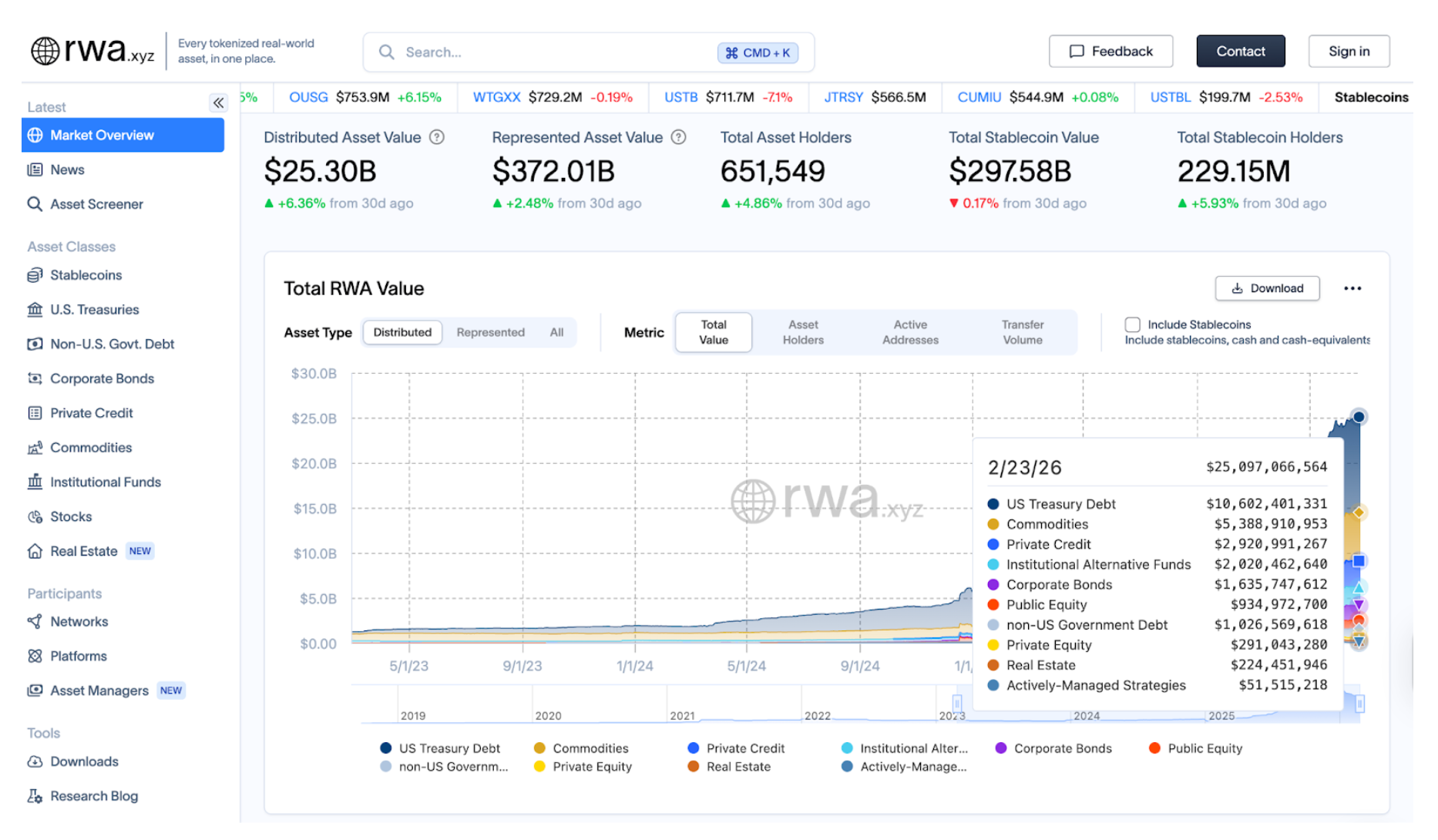Open the chart more-options ellipsis menu
Viewport: 1438px width, 840px height.
click(x=1353, y=287)
